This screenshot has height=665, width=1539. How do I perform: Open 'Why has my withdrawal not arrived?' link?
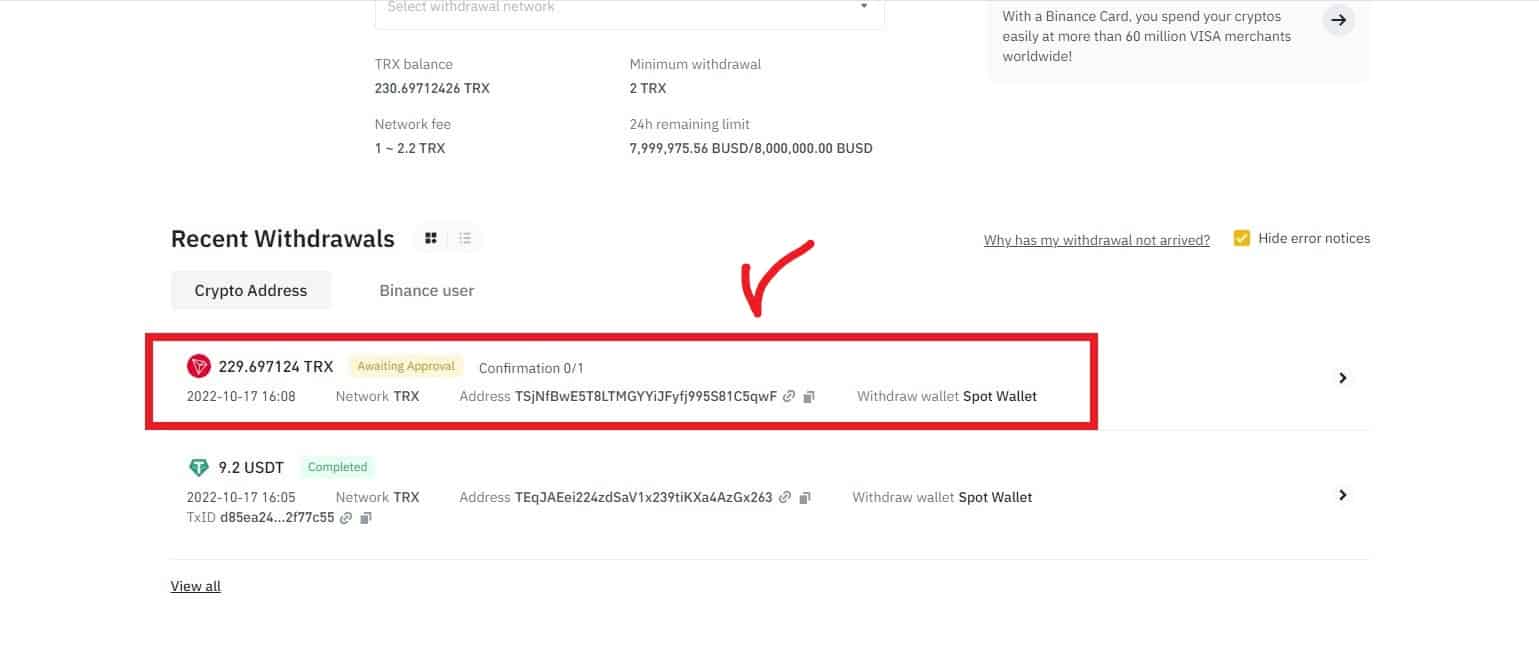[x=1097, y=240]
